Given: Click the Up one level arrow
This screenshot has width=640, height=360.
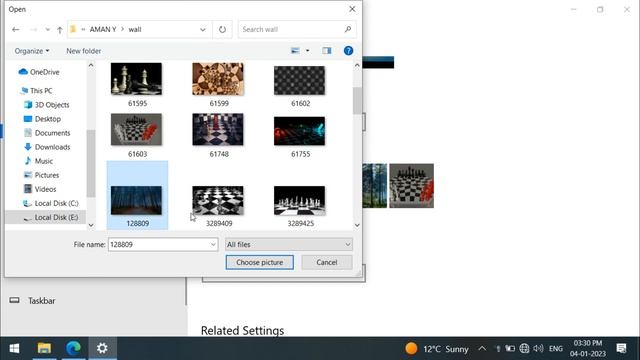Looking at the screenshot, I should click(x=60, y=29).
